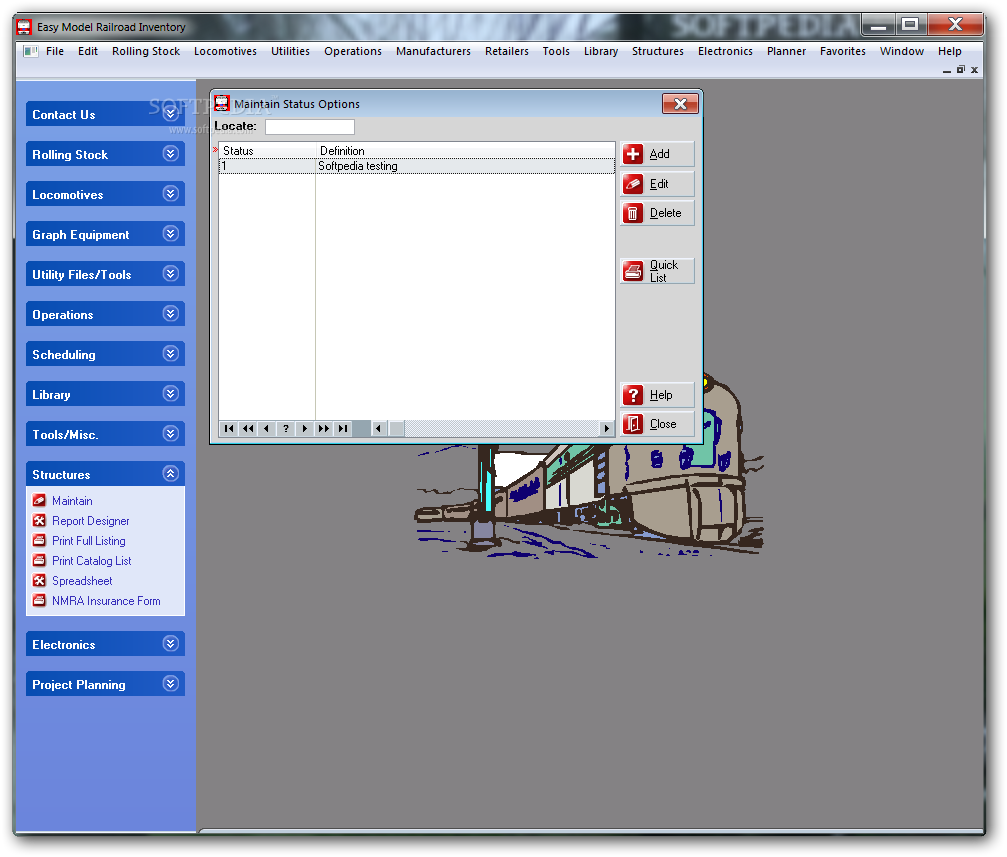The height and width of the screenshot is (857, 1007).
Task: Collapse the Structures sidebar panel
Action: click(170, 473)
